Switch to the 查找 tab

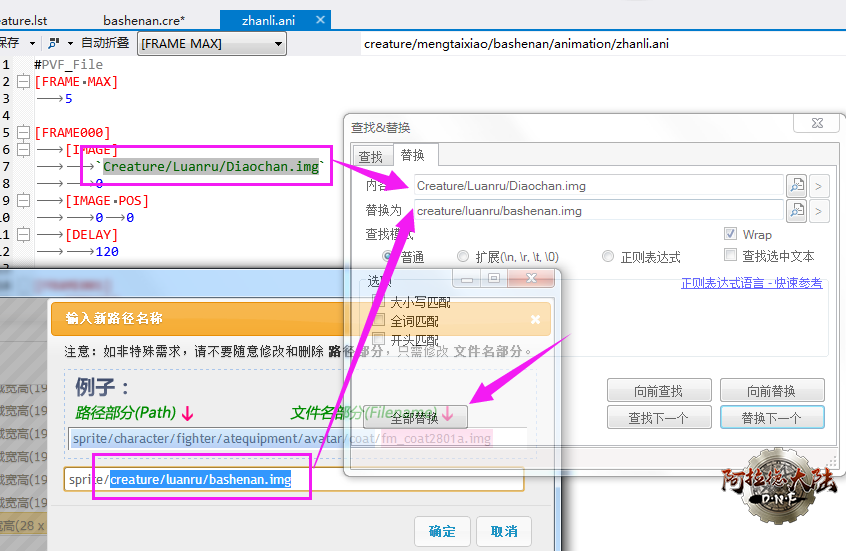coord(370,157)
